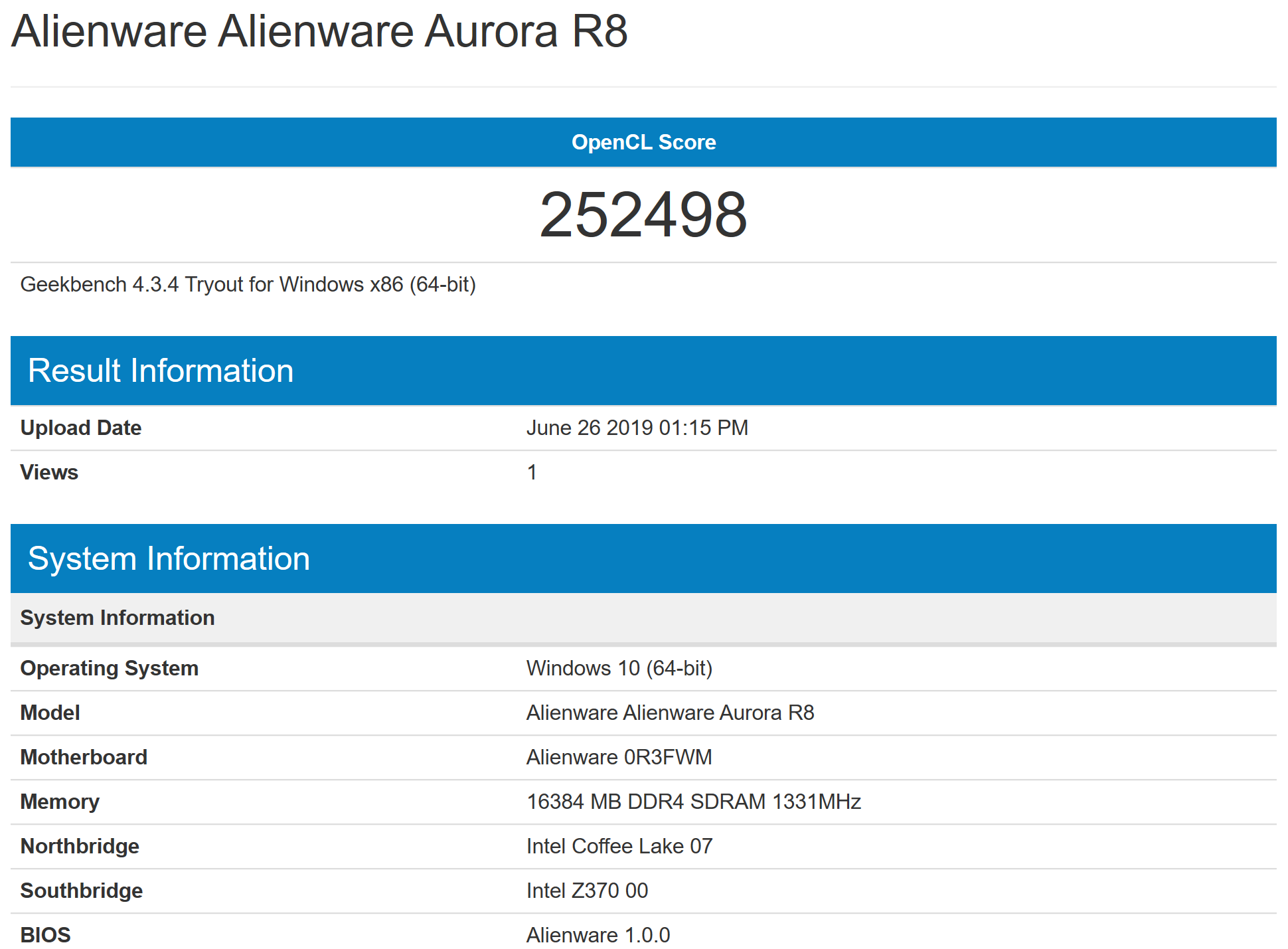Viewport: 1288px width, 949px height.
Task: Click the Northbridge label
Action: pyautogui.click(x=80, y=846)
